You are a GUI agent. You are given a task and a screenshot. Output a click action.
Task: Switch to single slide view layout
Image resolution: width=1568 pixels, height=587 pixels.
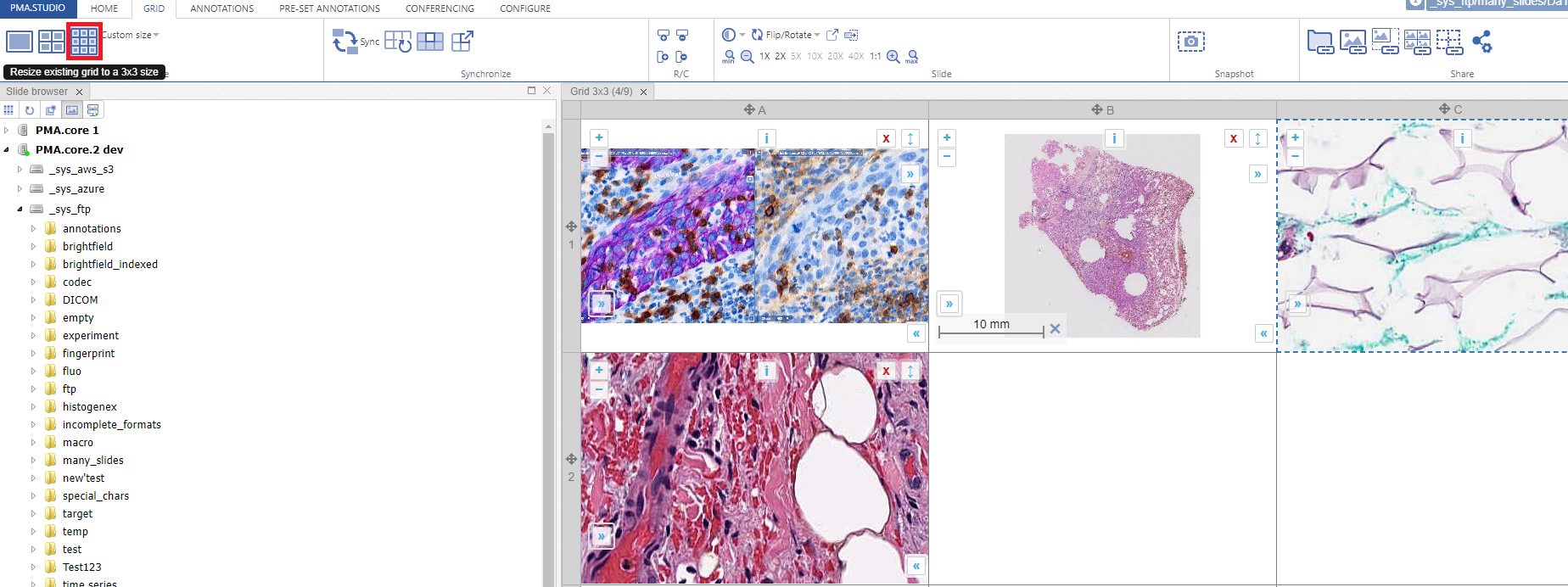coord(19,41)
